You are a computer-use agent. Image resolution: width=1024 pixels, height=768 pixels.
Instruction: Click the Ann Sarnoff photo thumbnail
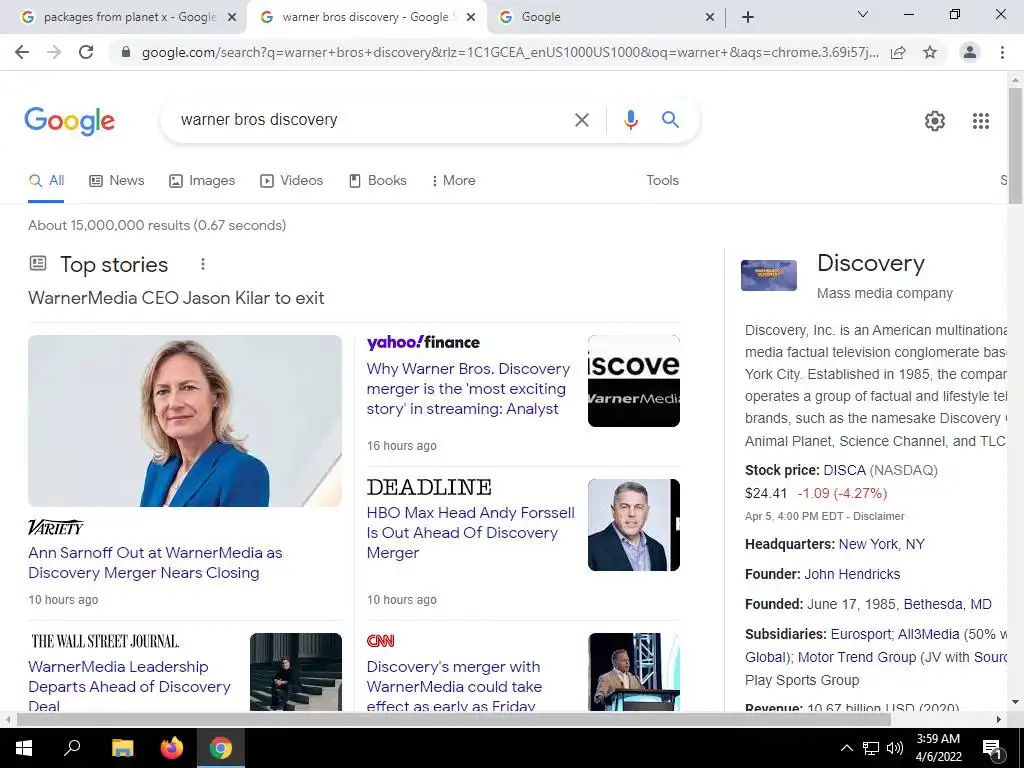click(x=185, y=421)
